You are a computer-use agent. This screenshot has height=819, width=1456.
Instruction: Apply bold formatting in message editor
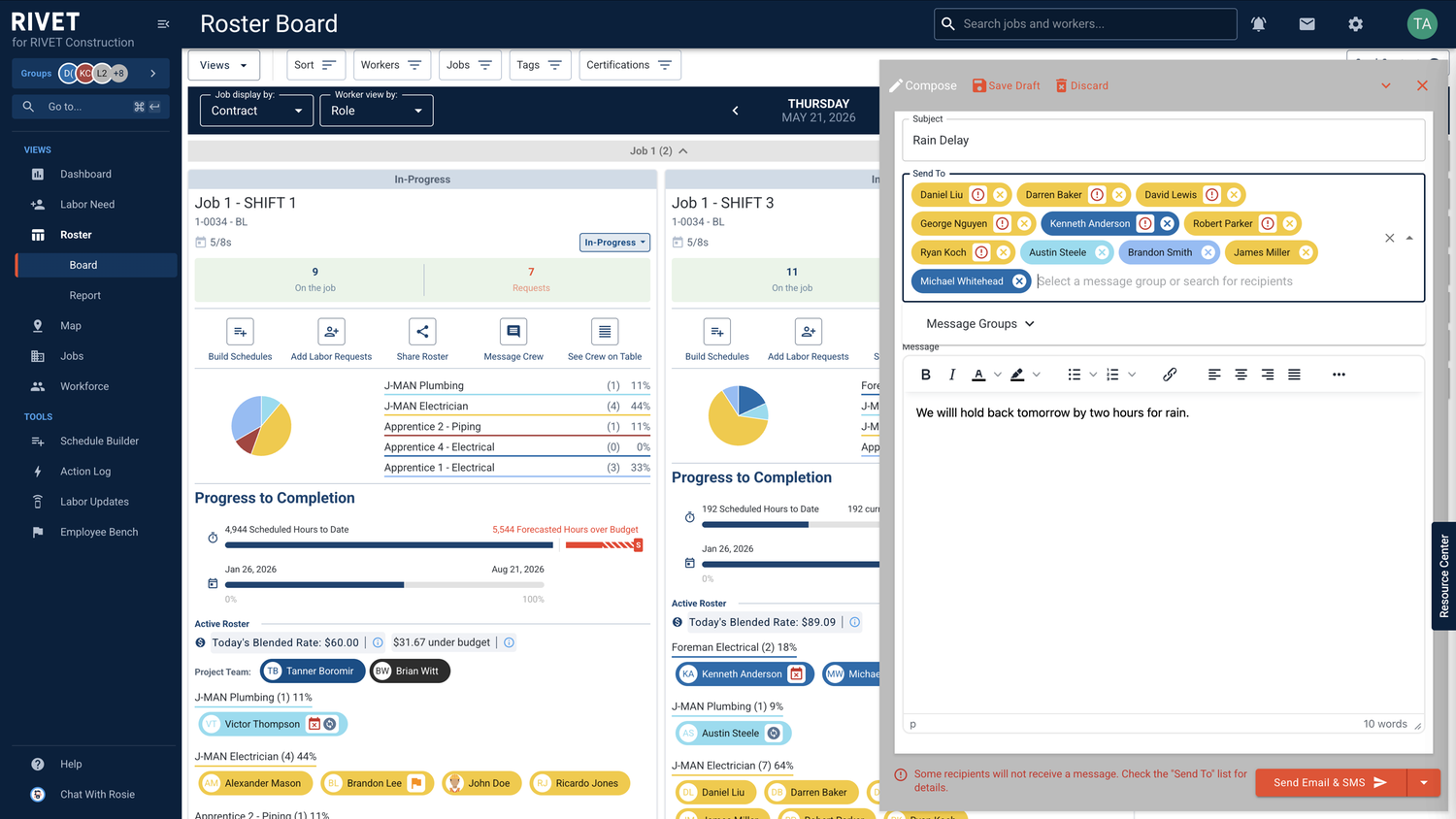(x=926, y=375)
